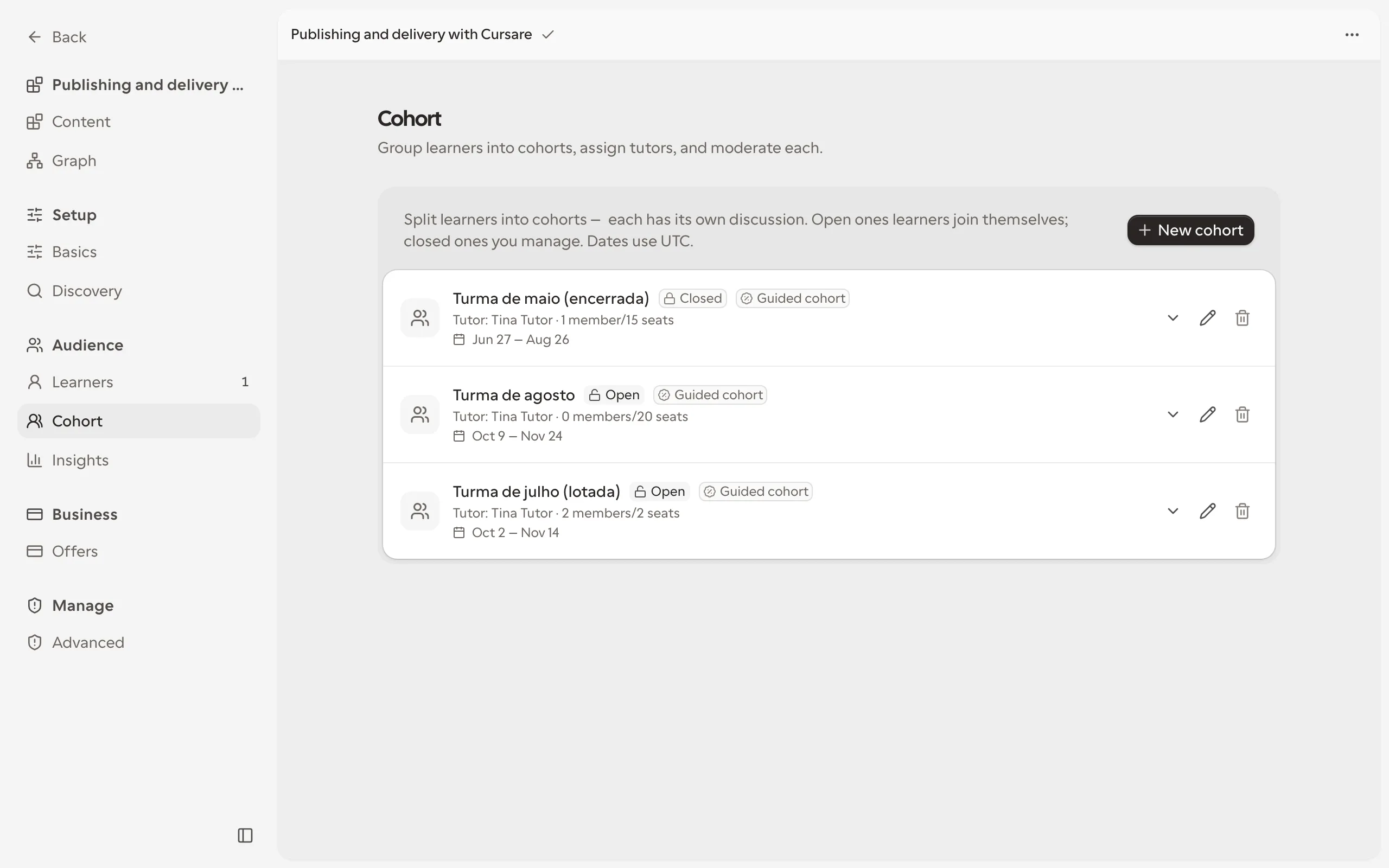This screenshot has height=868, width=1389.
Task: Create a New cohort
Action: [1190, 230]
